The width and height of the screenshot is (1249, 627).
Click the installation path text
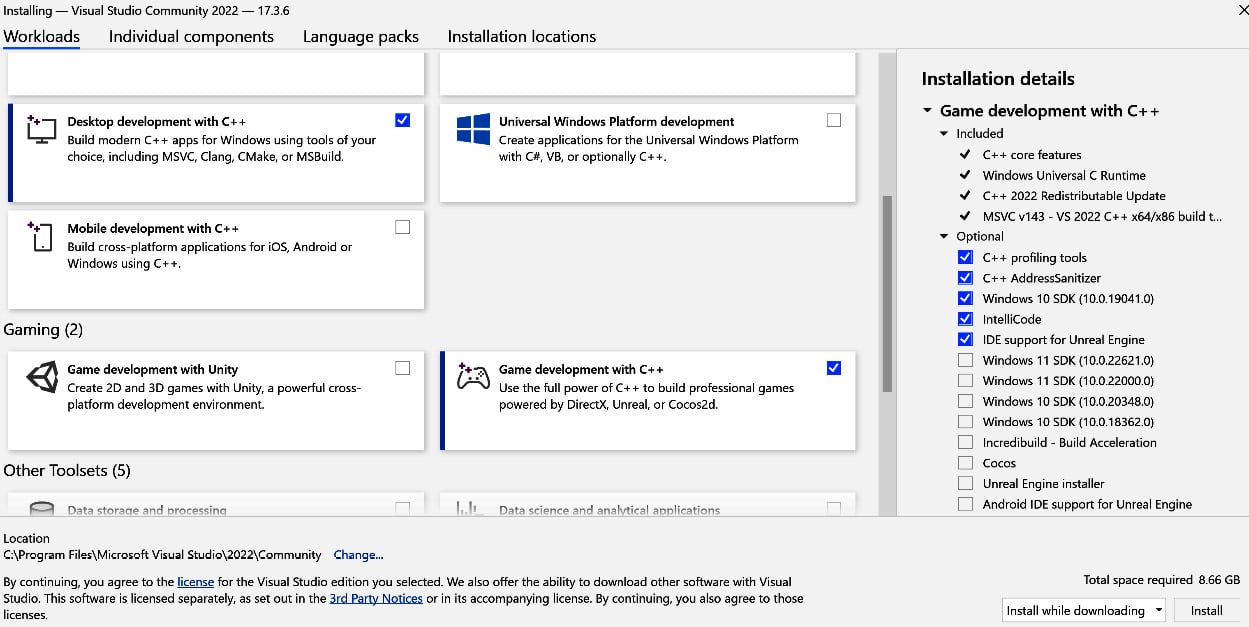(163, 555)
